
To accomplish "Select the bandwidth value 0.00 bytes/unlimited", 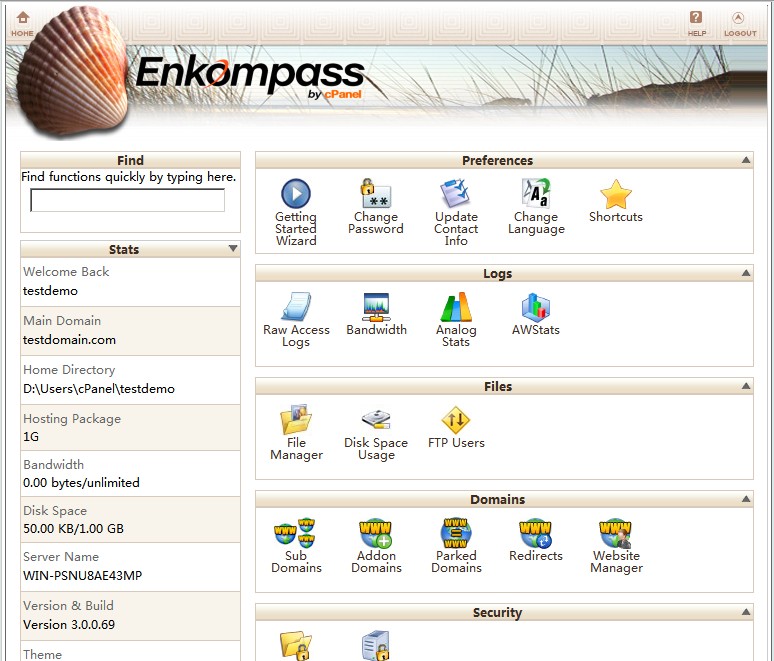I will [81, 482].
